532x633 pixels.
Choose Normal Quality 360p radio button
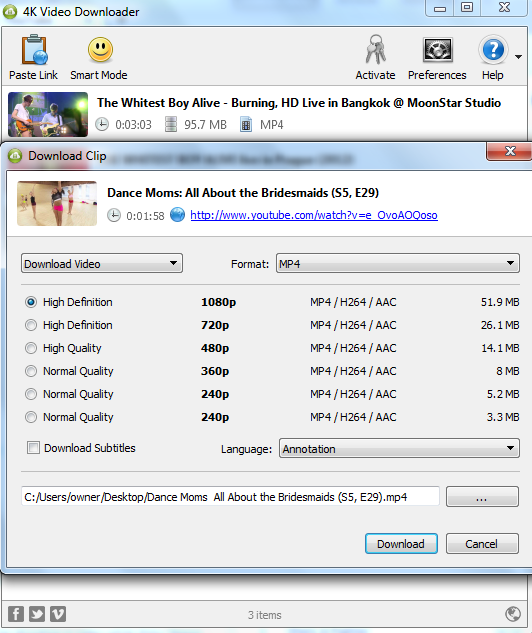pos(31,371)
